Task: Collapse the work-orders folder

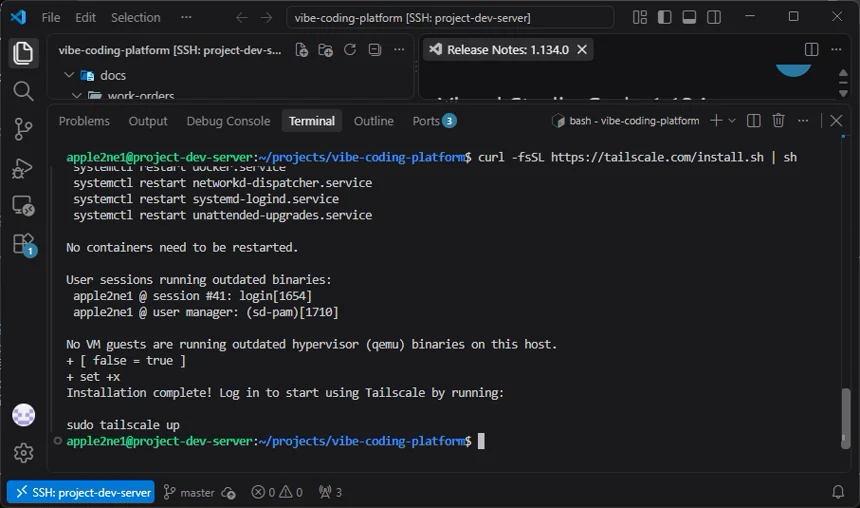Action: [x=77, y=95]
